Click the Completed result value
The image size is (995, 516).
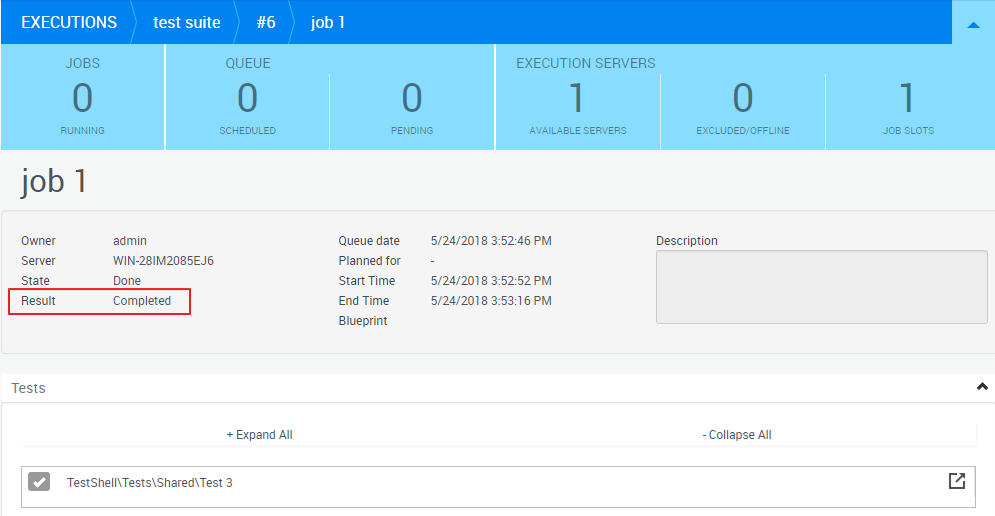pos(142,301)
